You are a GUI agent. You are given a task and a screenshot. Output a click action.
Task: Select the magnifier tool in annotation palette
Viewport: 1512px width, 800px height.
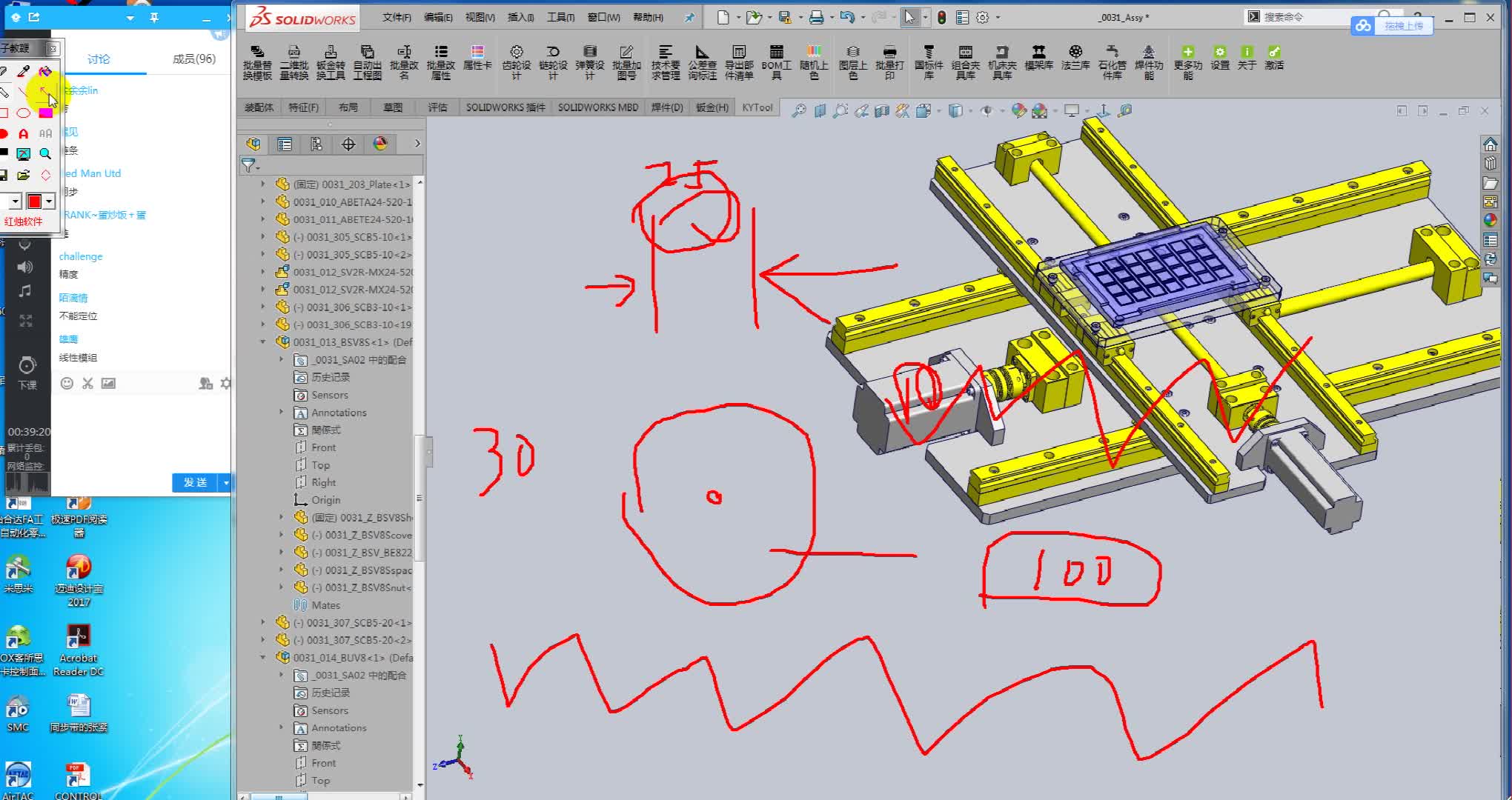coord(45,153)
